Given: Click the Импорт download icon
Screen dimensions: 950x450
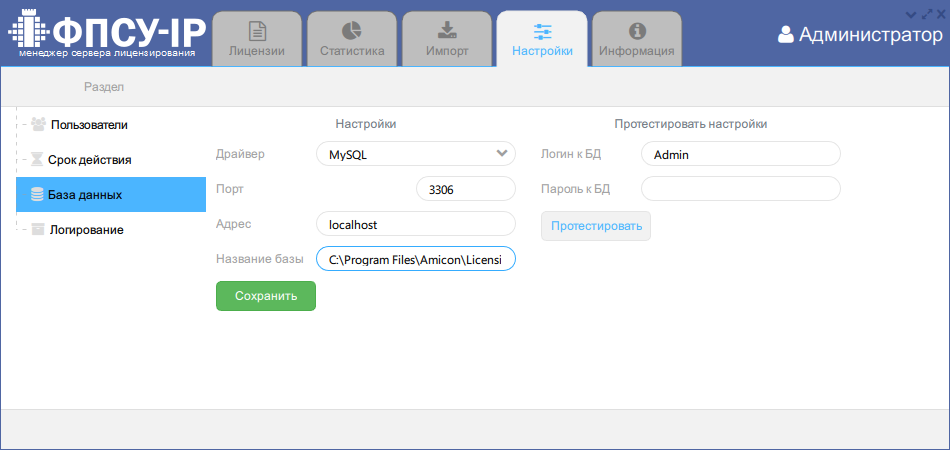Looking at the screenshot, I should pyautogui.click(x=447, y=31).
